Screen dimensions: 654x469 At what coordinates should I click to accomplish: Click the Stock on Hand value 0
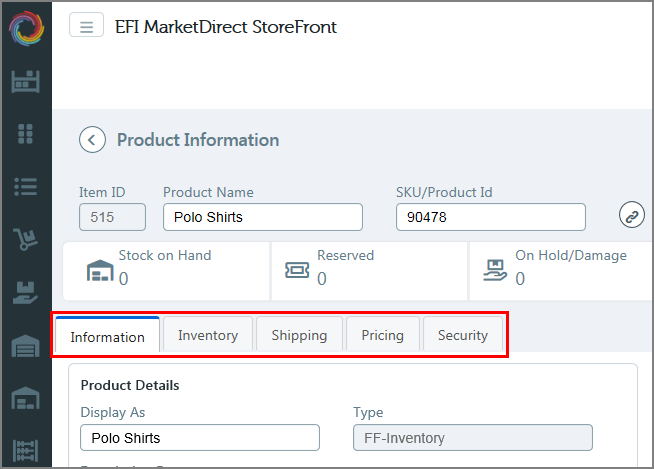(123, 279)
